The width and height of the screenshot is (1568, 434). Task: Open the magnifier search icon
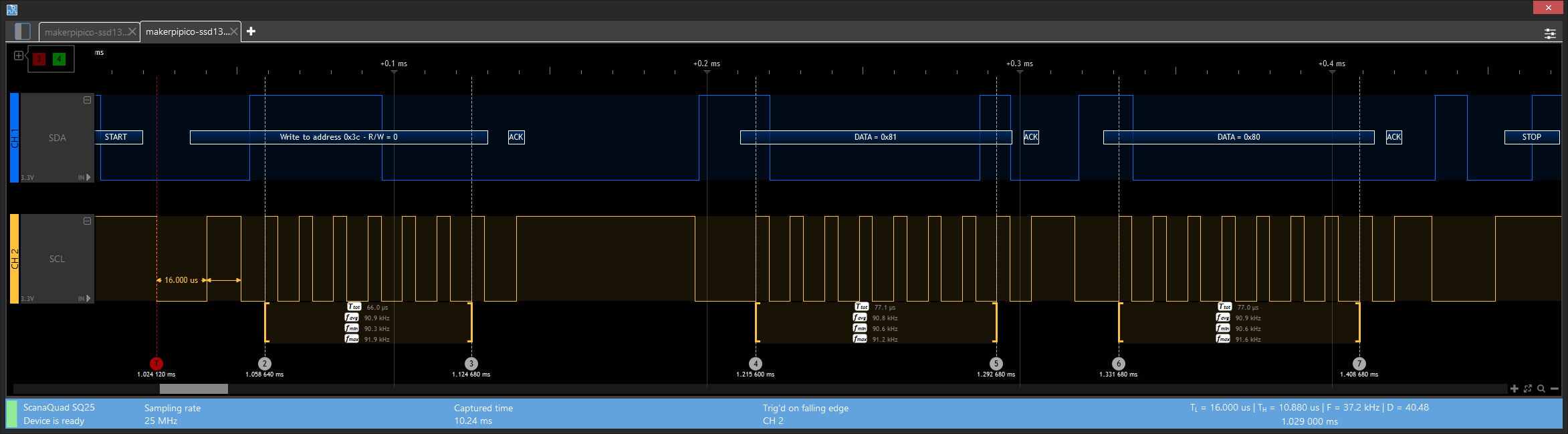coord(1541,389)
